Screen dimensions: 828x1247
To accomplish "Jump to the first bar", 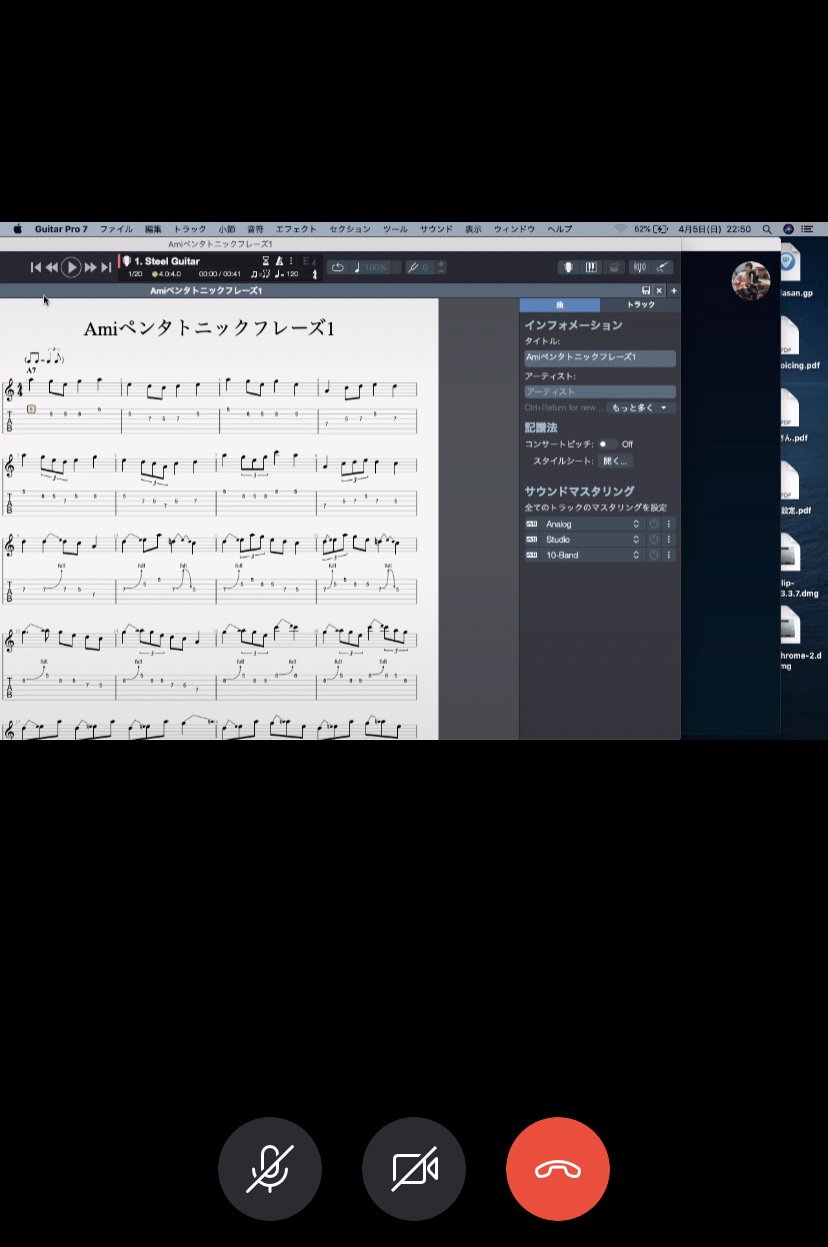I will click(36, 267).
